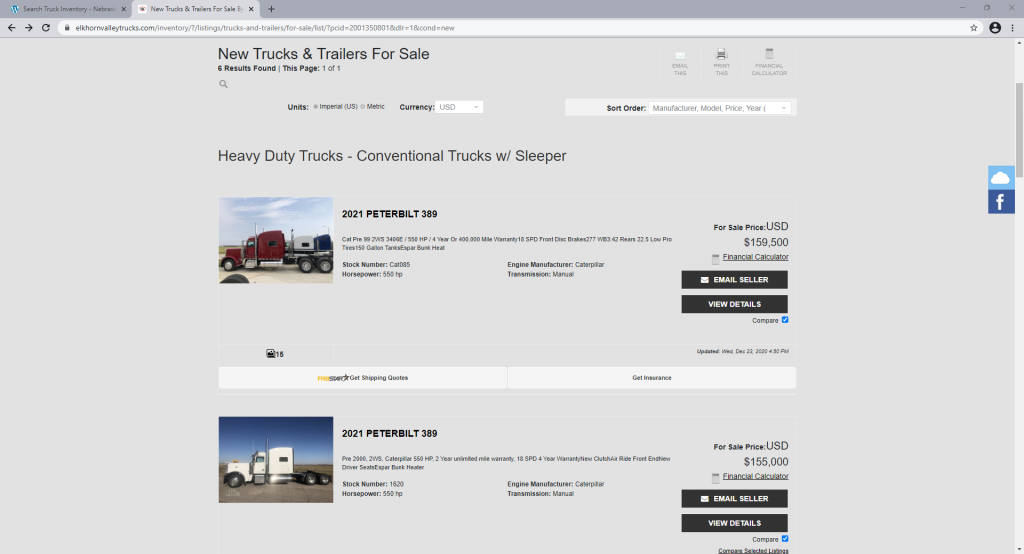Close the New Trucks & Trailers tab
The width and height of the screenshot is (1024, 554).
coord(251,9)
